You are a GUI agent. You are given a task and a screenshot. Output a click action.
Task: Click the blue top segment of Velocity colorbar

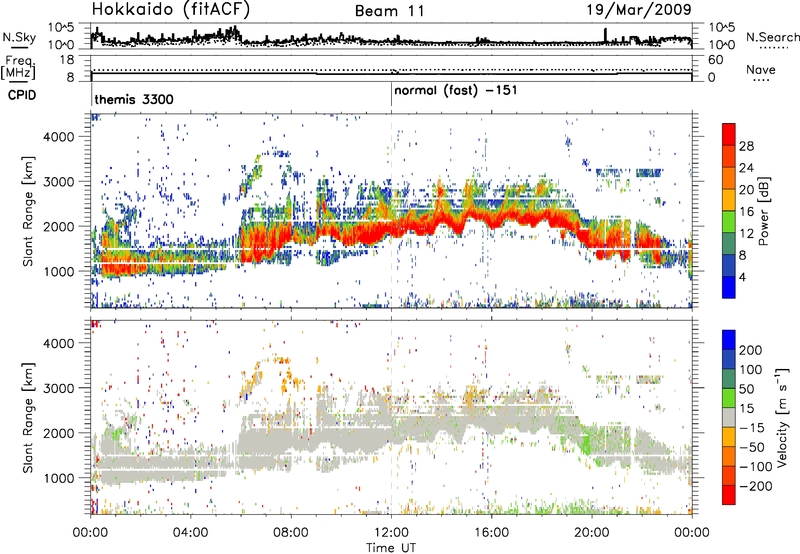[x=729, y=340]
